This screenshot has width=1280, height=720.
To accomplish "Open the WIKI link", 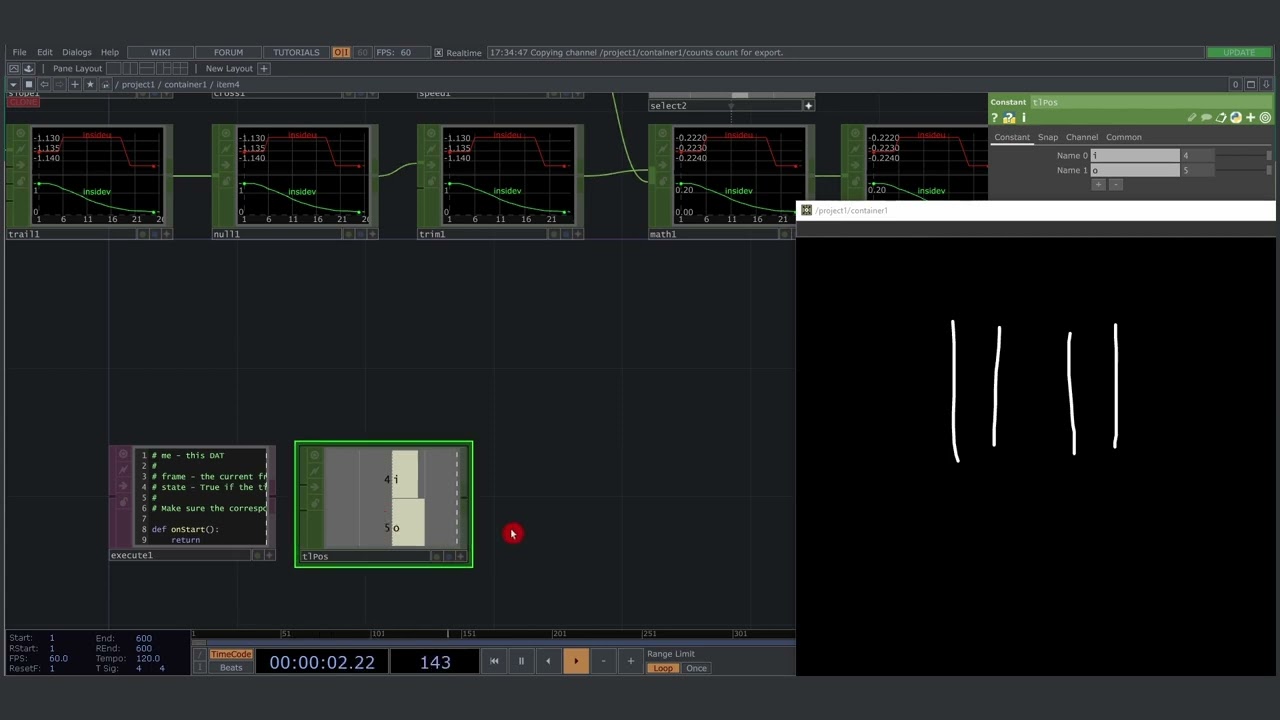I will (160, 52).
